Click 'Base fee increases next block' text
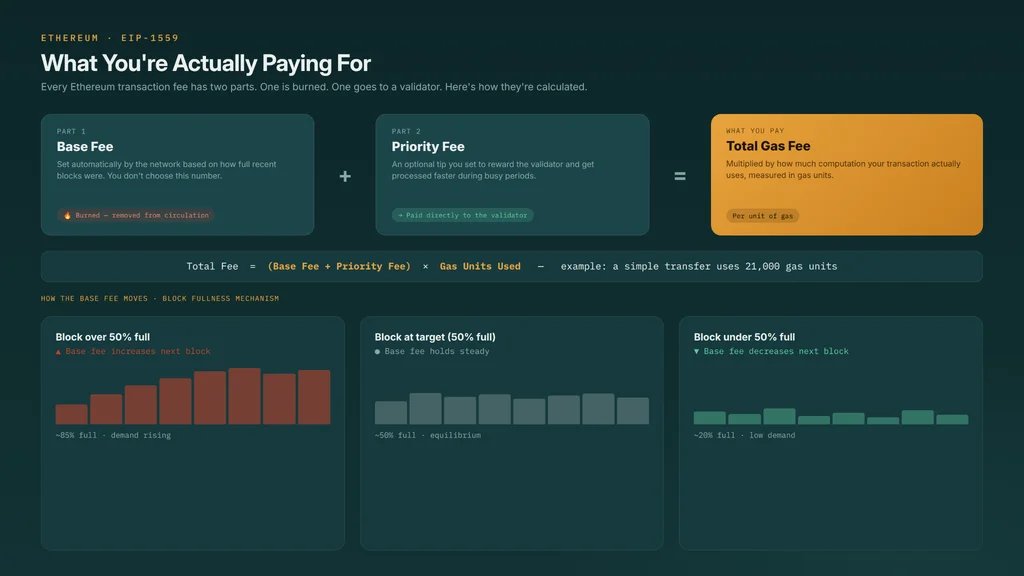 138,351
